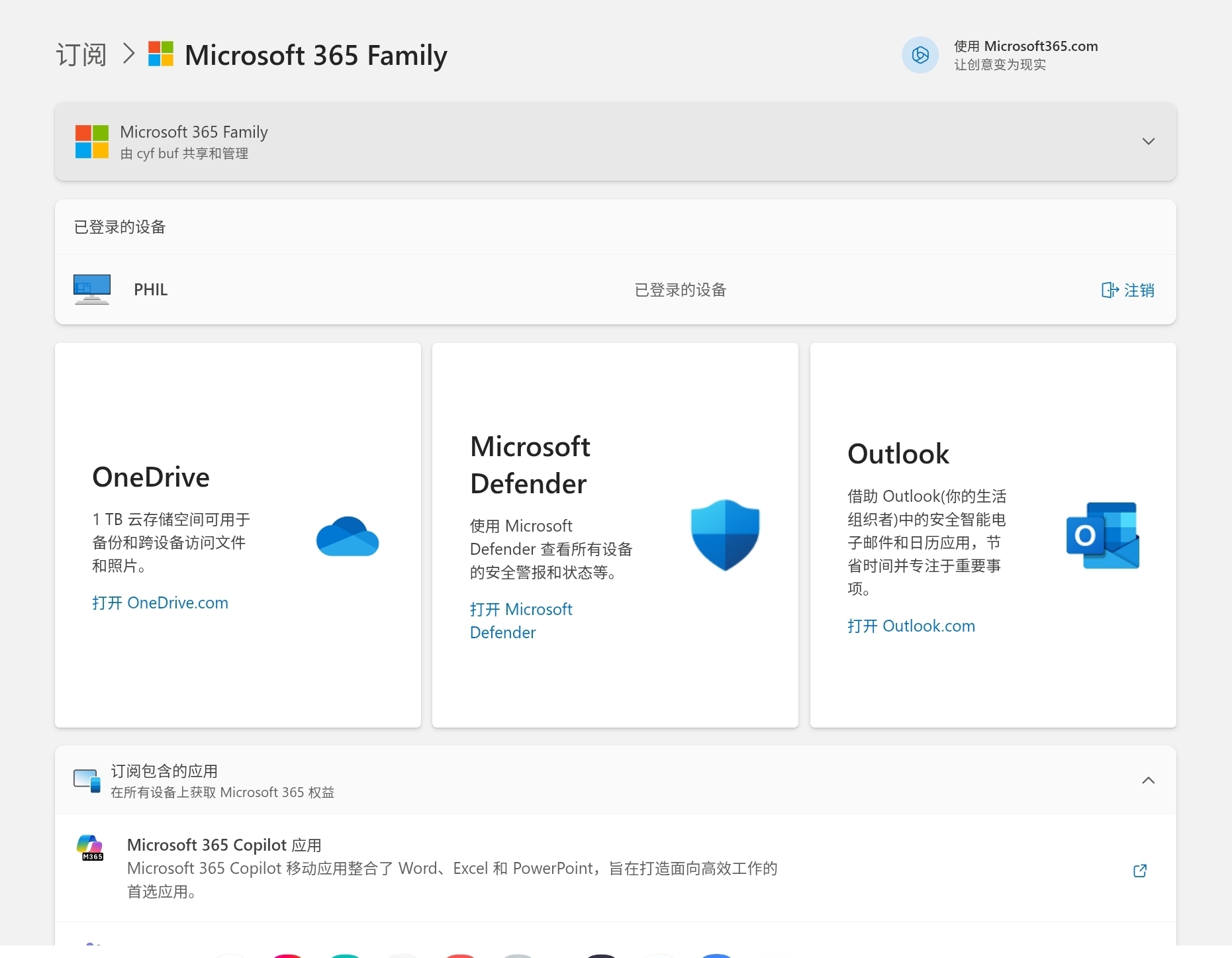The height and width of the screenshot is (958, 1232).
Task: Click 由 cyf buf 共享和管理 subtitle
Action: click(x=184, y=154)
